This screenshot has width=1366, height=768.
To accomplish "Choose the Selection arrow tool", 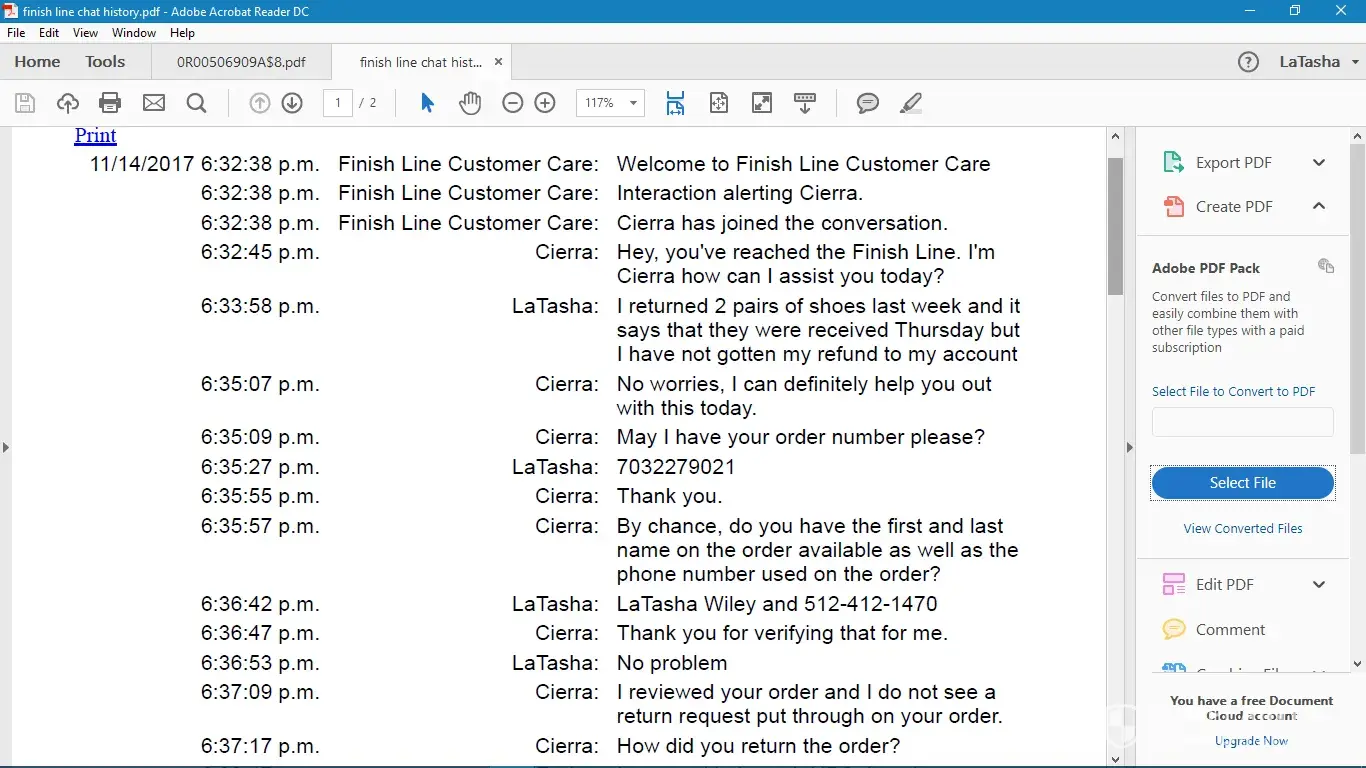I will tap(427, 103).
